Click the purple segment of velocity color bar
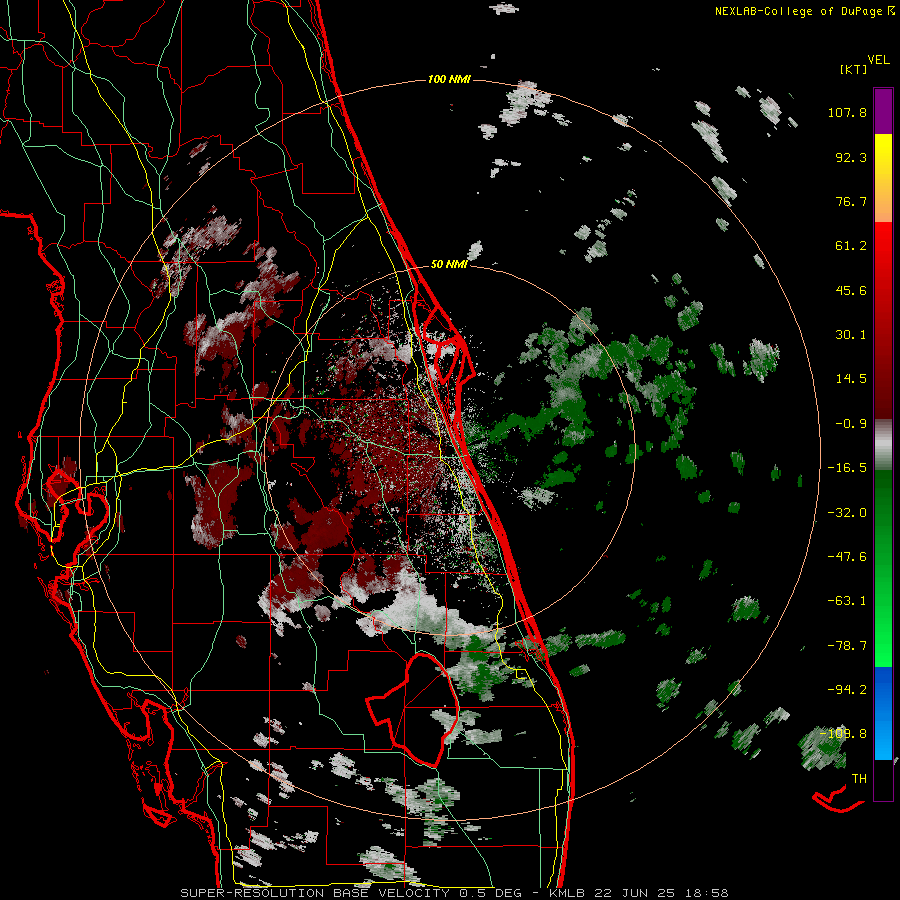Image resolution: width=900 pixels, height=900 pixels. (x=883, y=111)
